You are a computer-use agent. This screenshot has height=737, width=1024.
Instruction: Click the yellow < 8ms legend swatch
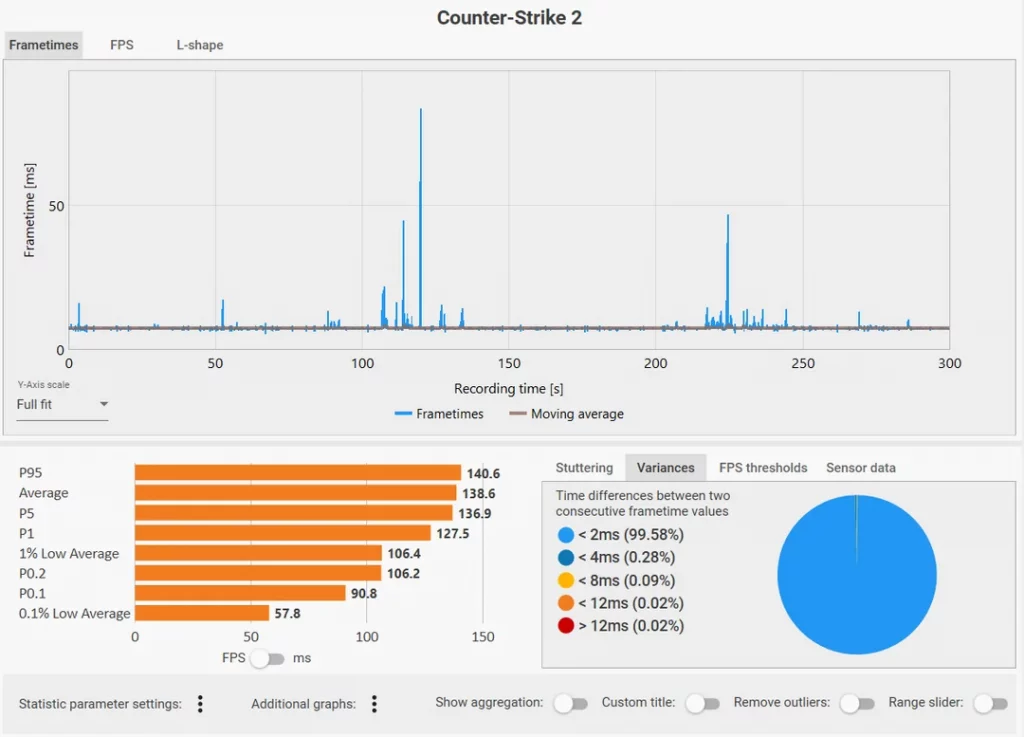pos(566,580)
